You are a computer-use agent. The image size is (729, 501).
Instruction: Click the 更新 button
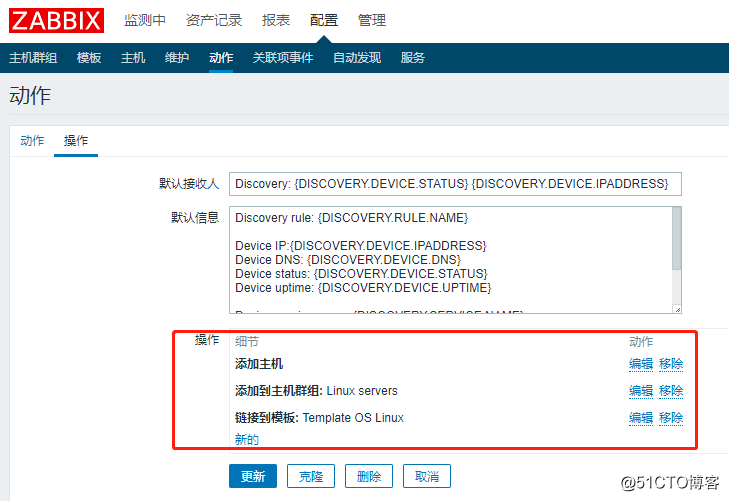[253, 476]
